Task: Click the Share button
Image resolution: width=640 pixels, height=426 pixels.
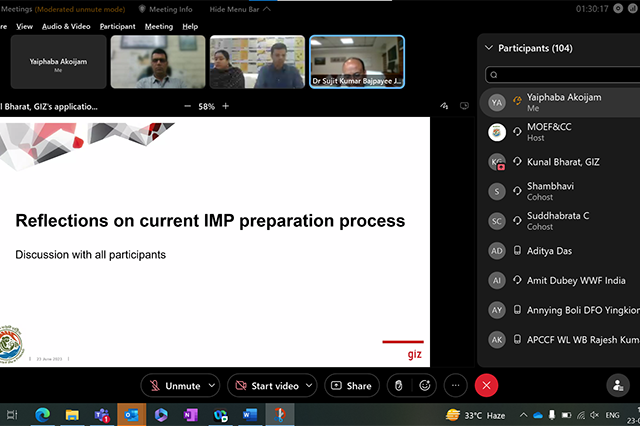Action: coord(351,385)
